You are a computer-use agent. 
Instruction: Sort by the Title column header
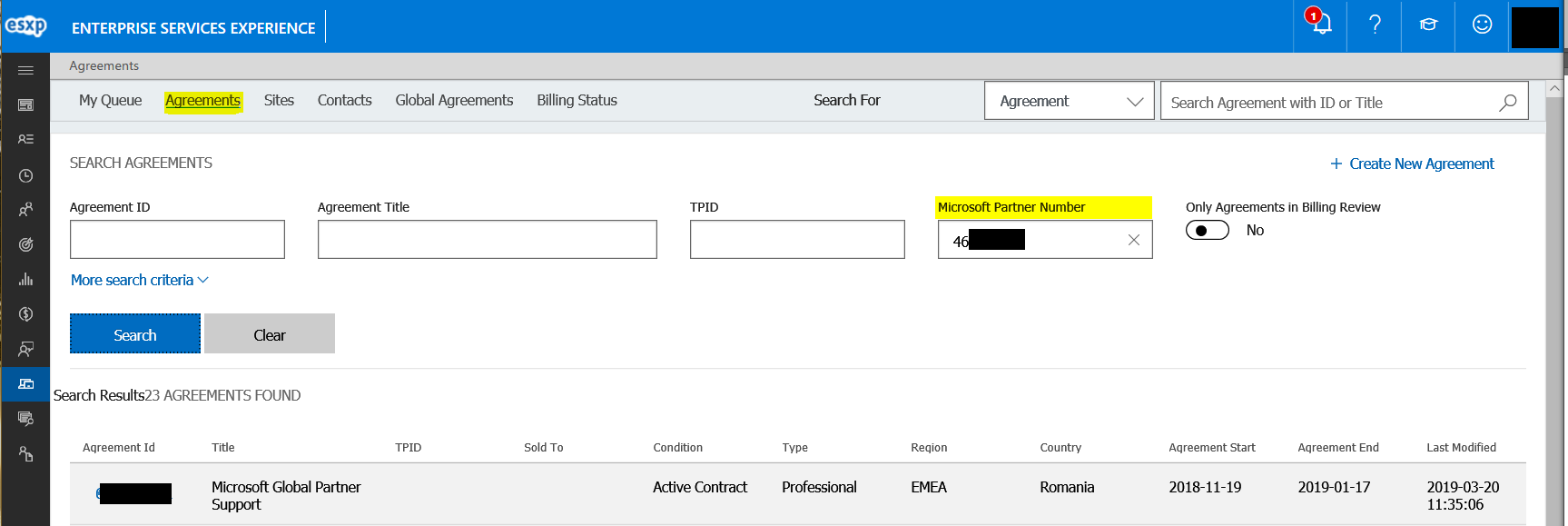click(223, 447)
